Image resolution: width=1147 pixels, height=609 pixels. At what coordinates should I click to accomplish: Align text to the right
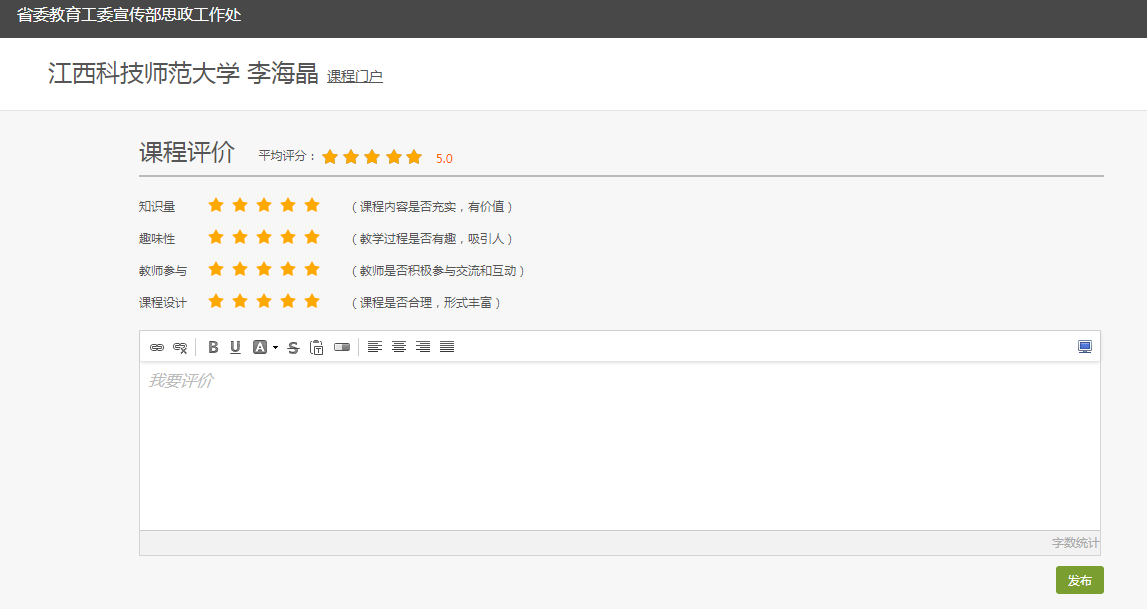pos(423,347)
